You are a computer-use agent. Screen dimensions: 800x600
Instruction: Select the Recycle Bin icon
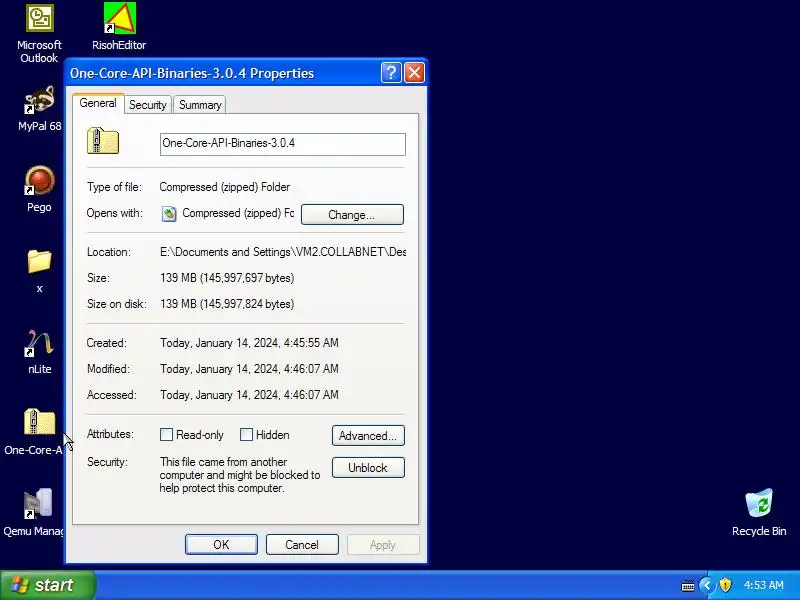click(x=759, y=503)
